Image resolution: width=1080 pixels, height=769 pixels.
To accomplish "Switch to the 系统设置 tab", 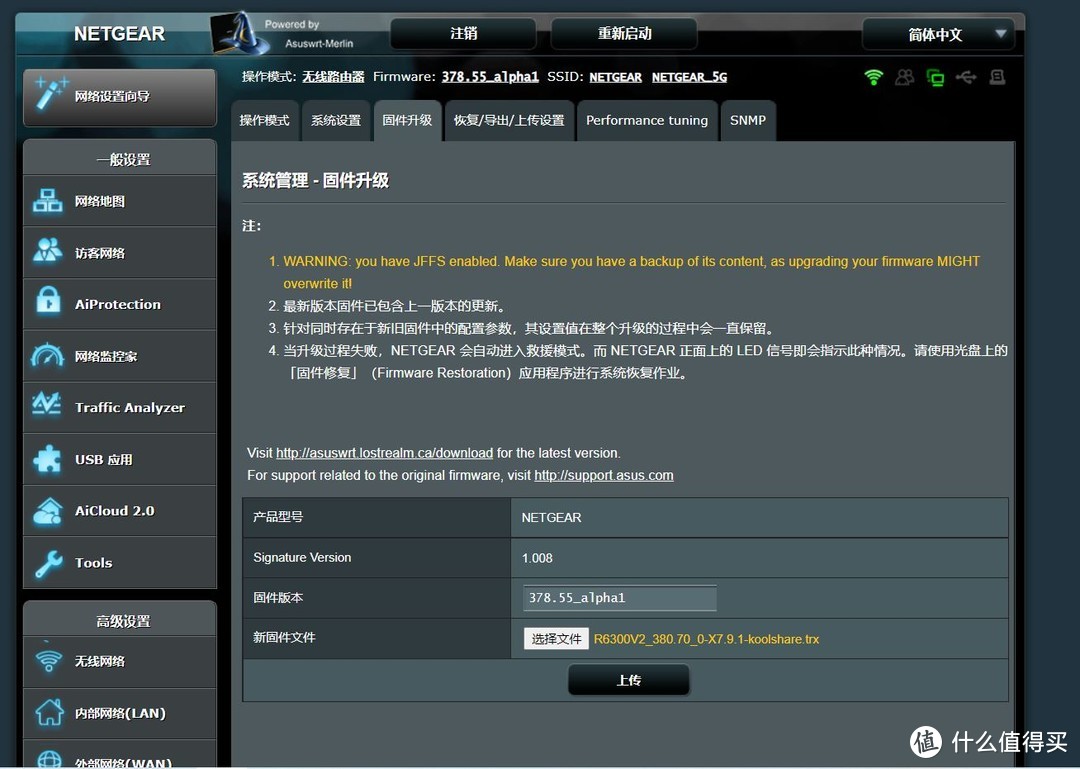I will click(x=336, y=120).
